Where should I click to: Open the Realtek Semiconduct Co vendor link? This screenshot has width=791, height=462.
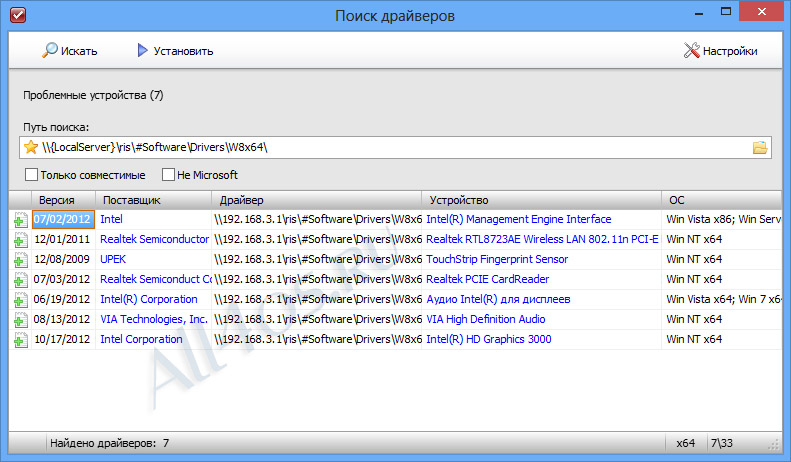(155, 279)
